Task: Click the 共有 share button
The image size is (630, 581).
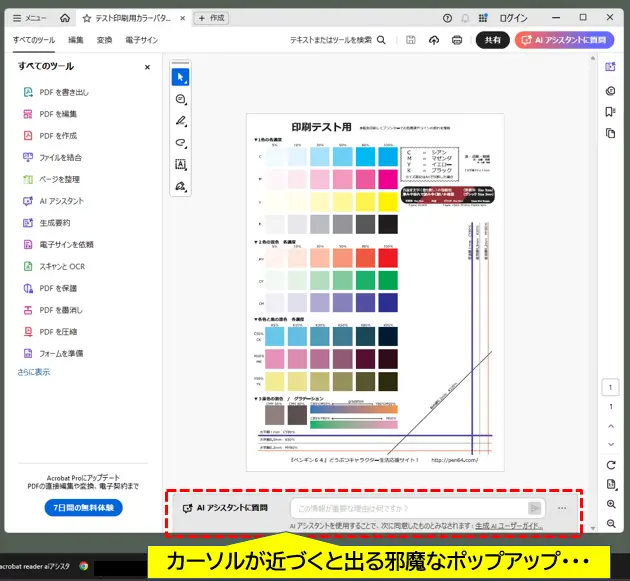Action: pos(493,40)
